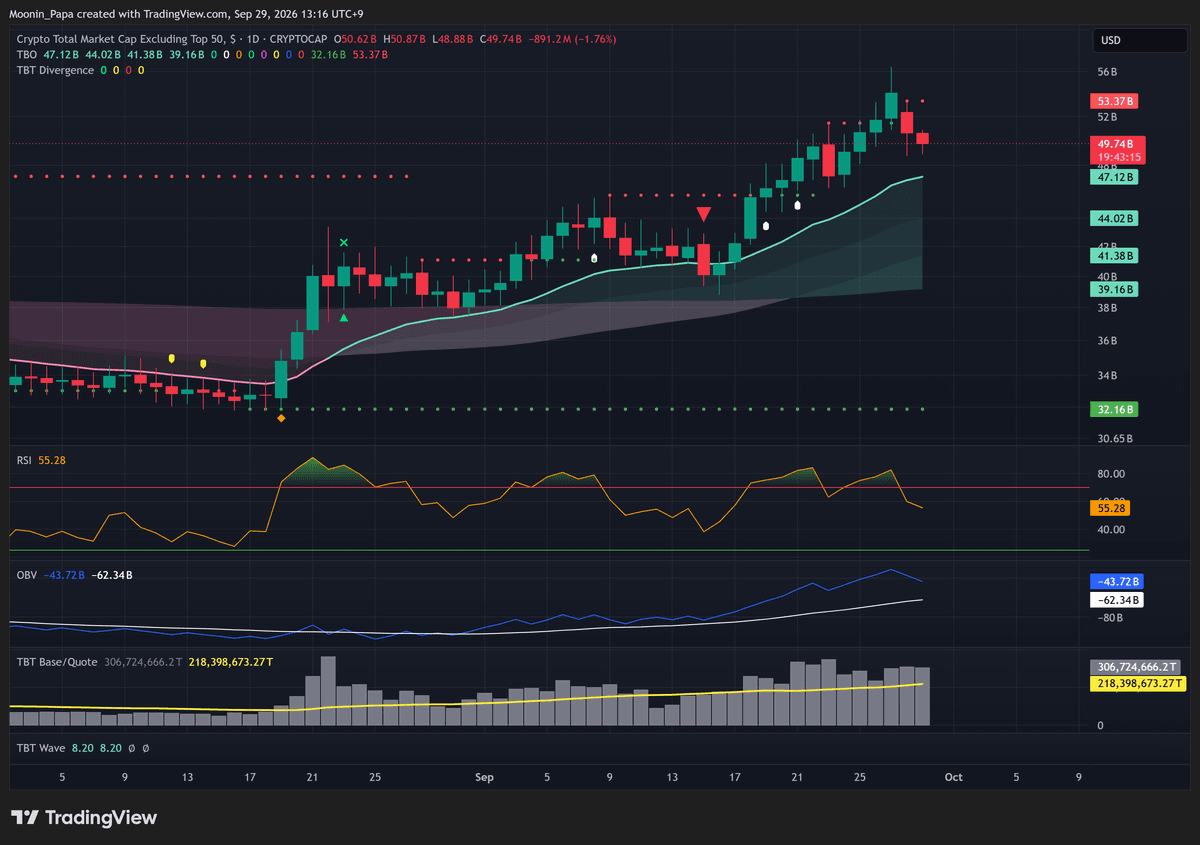The height and width of the screenshot is (845, 1200).
Task: Click the 56B price axis tick
Action: point(1107,73)
